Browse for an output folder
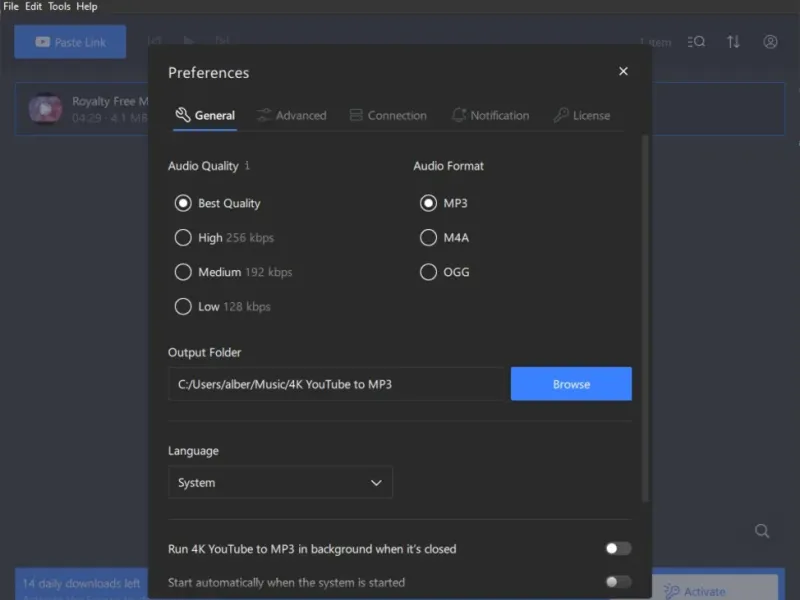 (571, 384)
